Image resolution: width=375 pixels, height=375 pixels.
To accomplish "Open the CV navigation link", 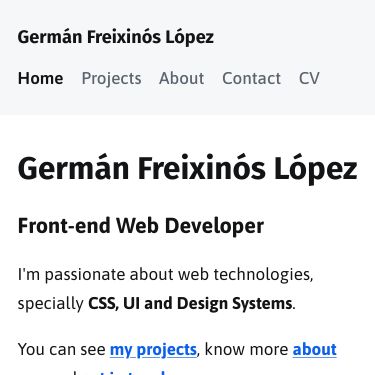I will pyautogui.click(x=309, y=79).
